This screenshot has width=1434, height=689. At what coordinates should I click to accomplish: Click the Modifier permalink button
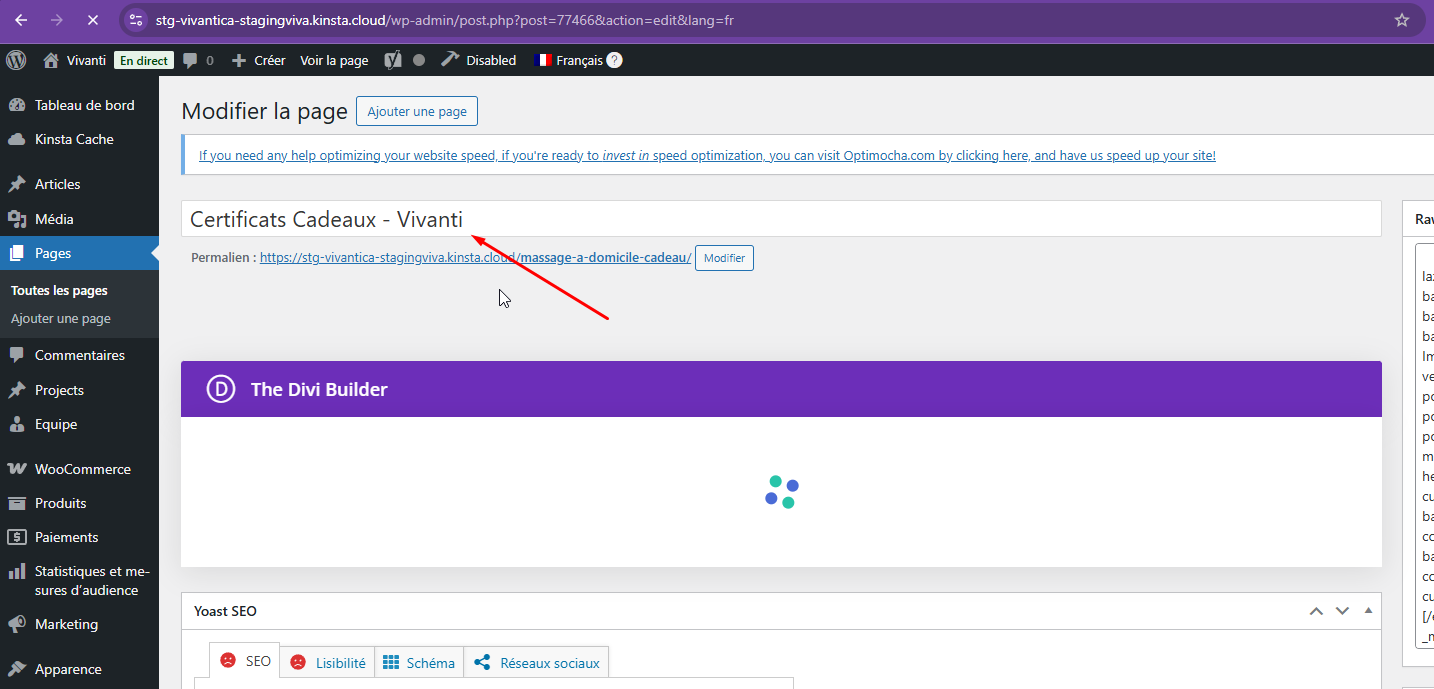click(724, 258)
